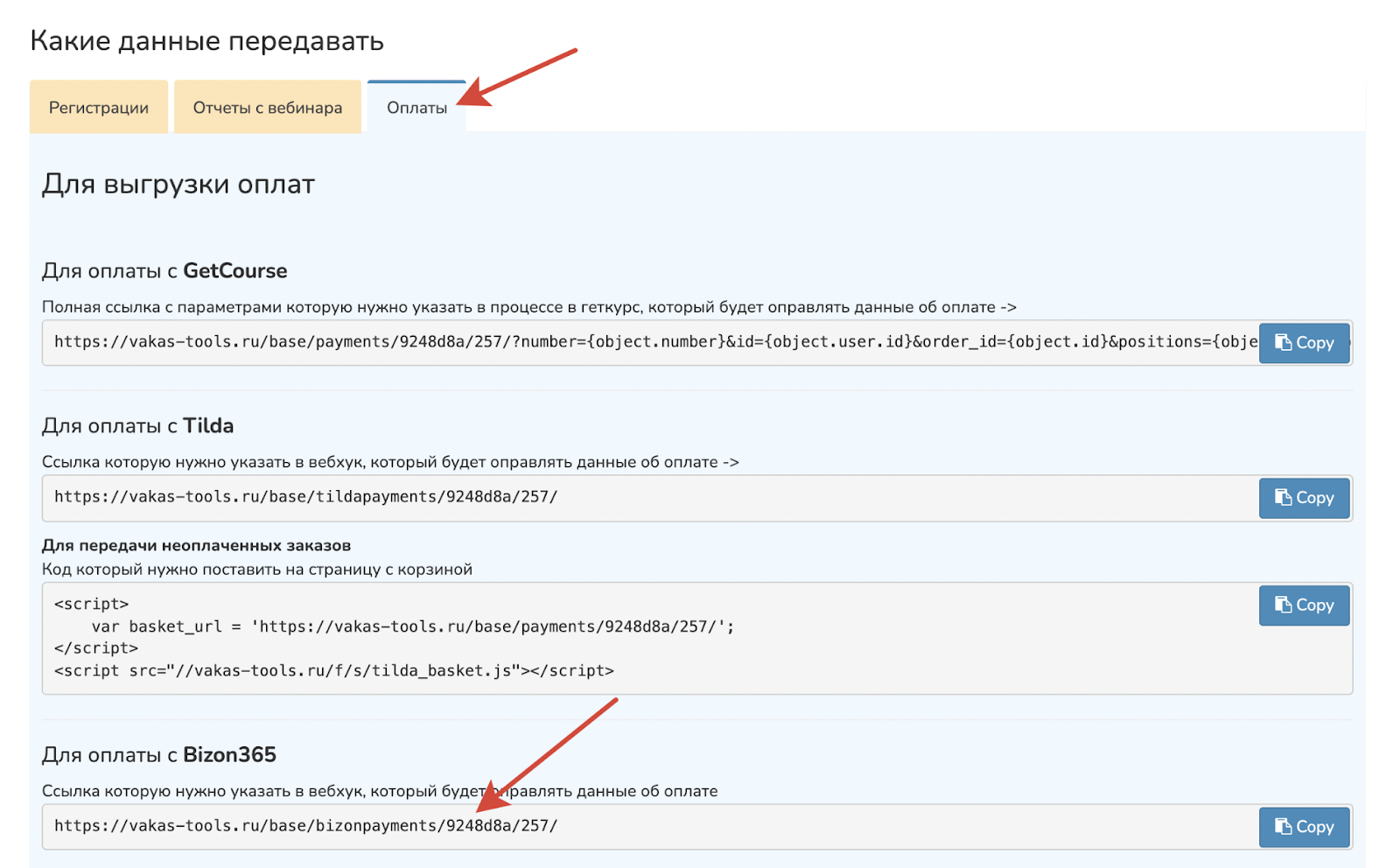Click the GetCourse URL text field
Image resolution: width=1400 pixels, height=868 pixels.
click(647, 342)
